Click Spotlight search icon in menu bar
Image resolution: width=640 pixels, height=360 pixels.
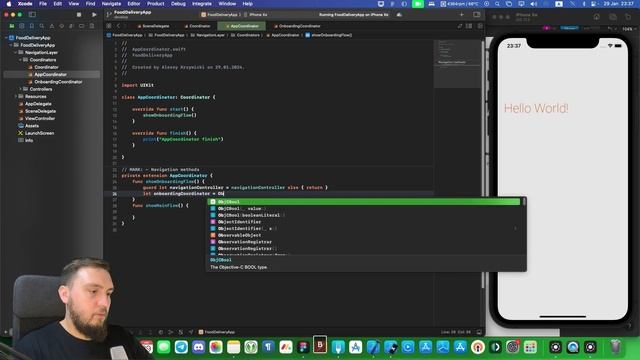pos(497,4)
